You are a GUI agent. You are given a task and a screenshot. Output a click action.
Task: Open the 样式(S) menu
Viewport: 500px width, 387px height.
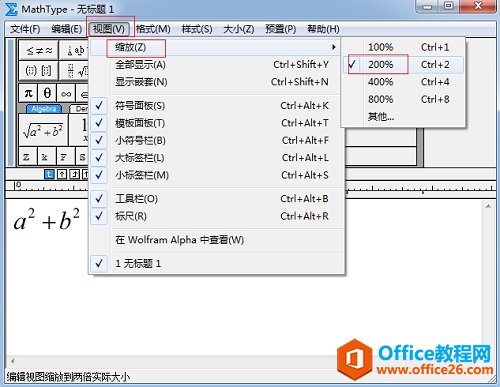[x=197, y=29]
